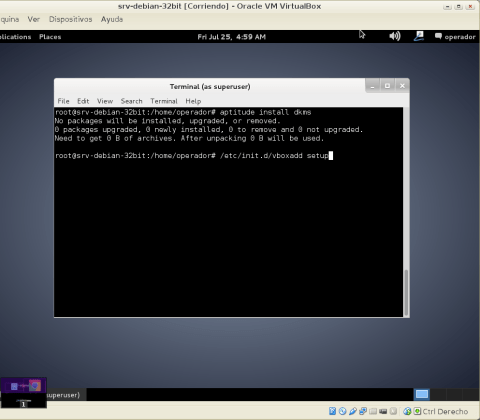This screenshot has height=420, width=480.
Task: Click the line '0 packages upgraded, 0 newly installed'
Action: (x=139, y=130)
